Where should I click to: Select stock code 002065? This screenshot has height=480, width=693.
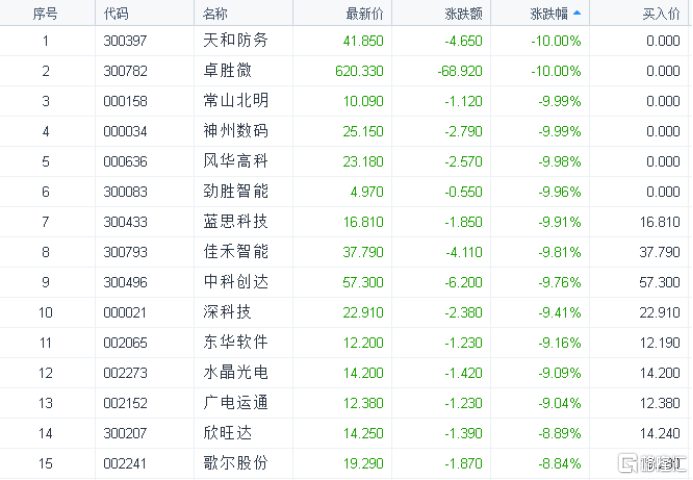125,343
